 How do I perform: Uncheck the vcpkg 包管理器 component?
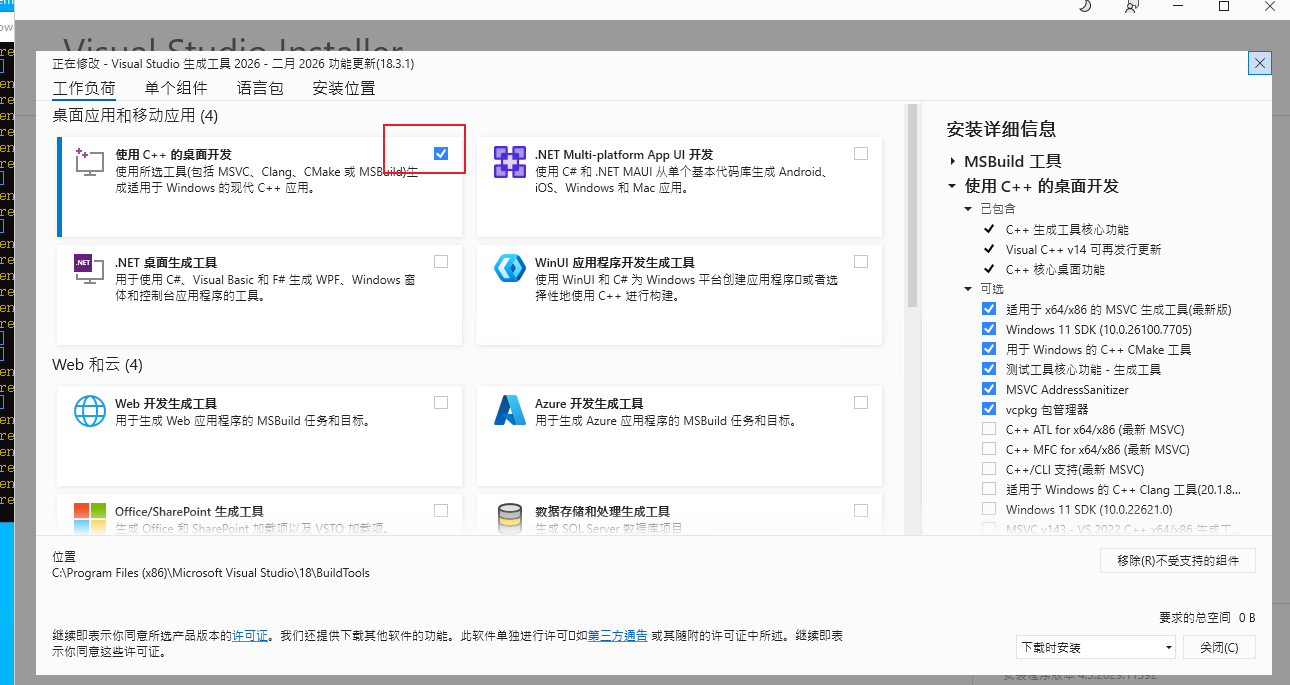(988, 409)
